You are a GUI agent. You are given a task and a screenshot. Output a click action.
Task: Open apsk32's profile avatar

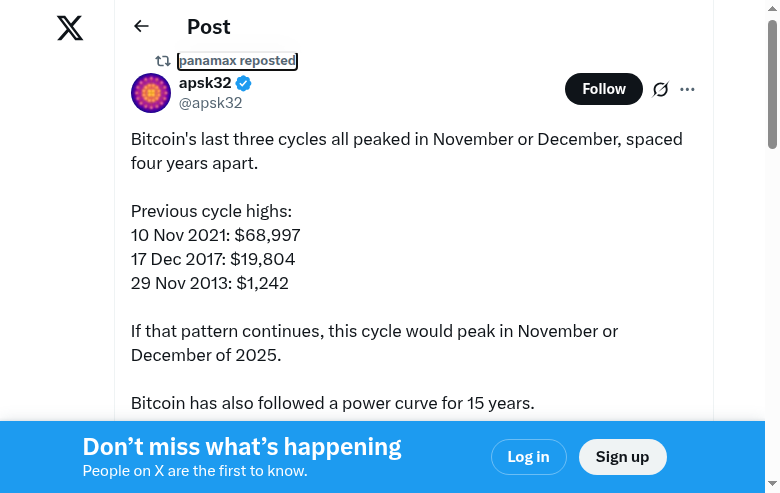pos(151,93)
